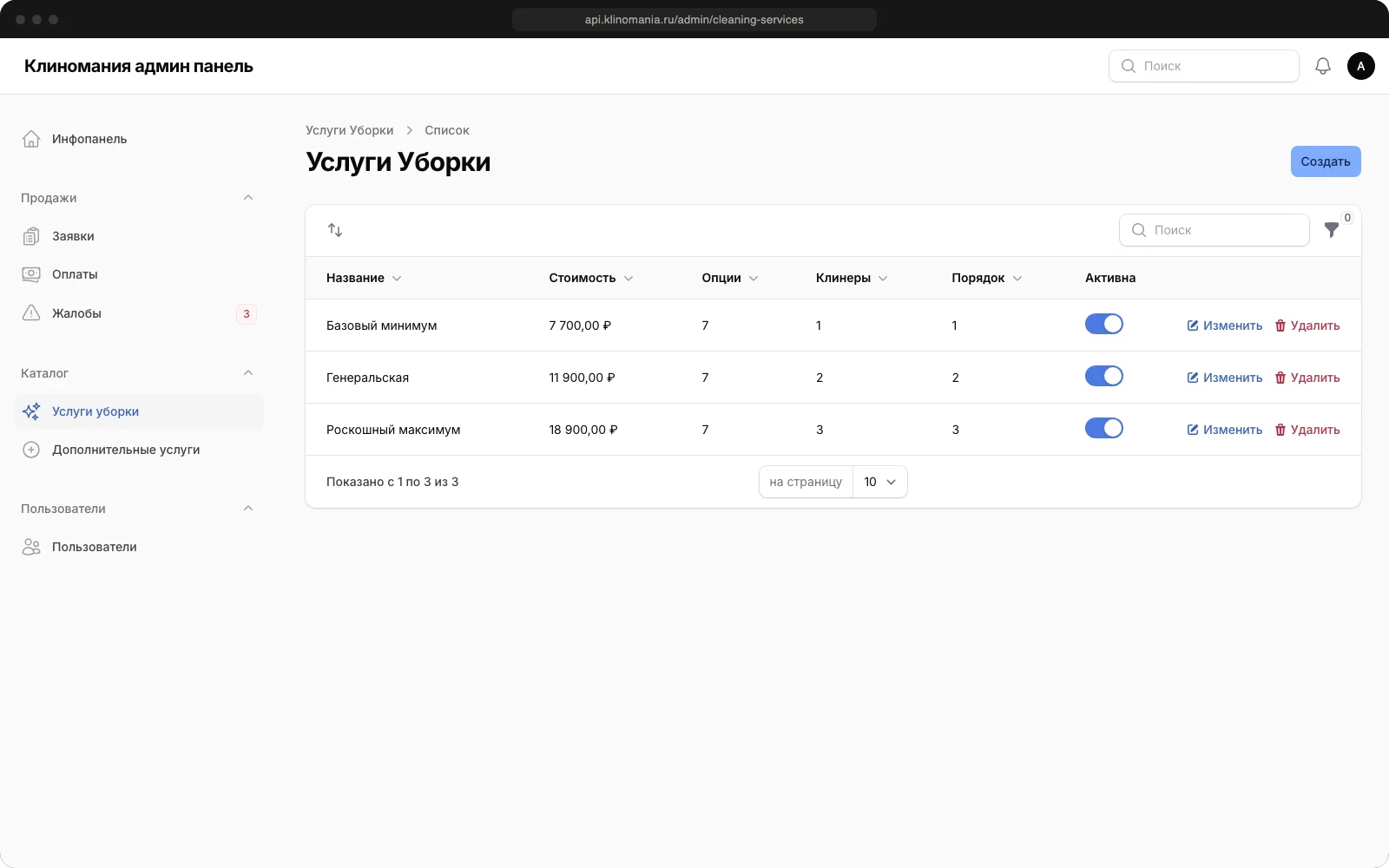Screen dimensions: 1389x868
Task: Open notifications bell icon
Action: tap(1323, 66)
